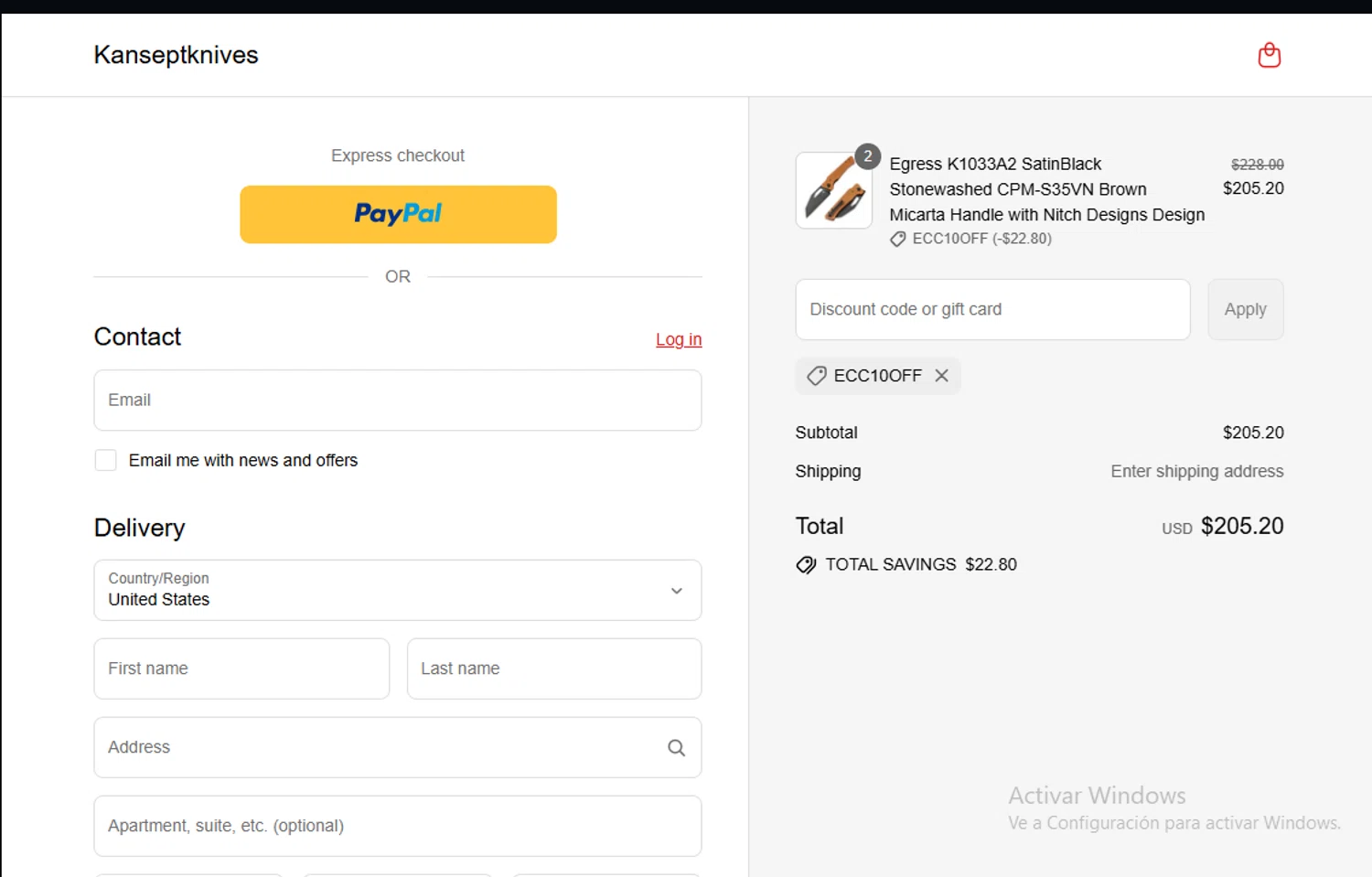Screen dimensions: 1372x877
Task: Click the Egress K1033A2 product title
Action: (1047, 189)
